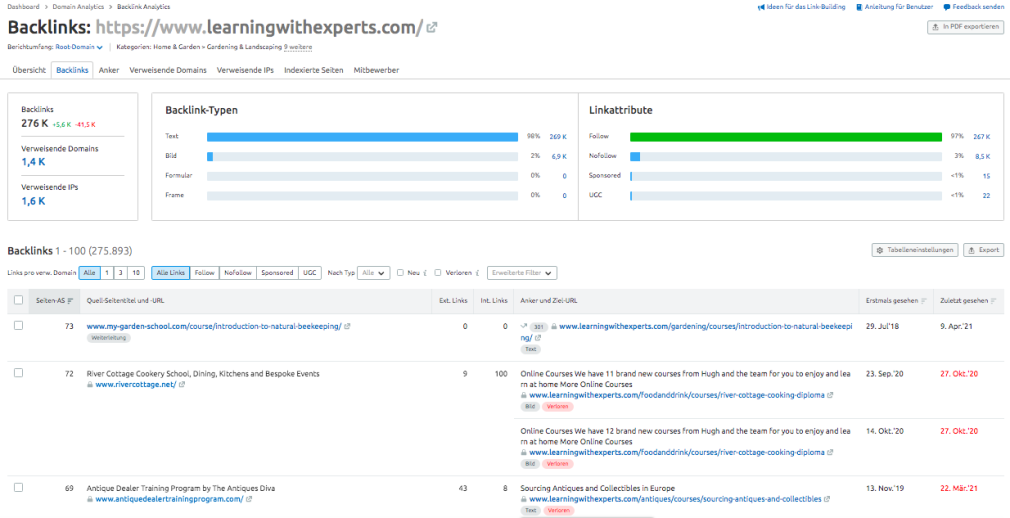Click lock icon before antiquedealertrainingprogram.com
Image resolution: width=1010 pixels, height=518 pixels.
pos(90,499)
